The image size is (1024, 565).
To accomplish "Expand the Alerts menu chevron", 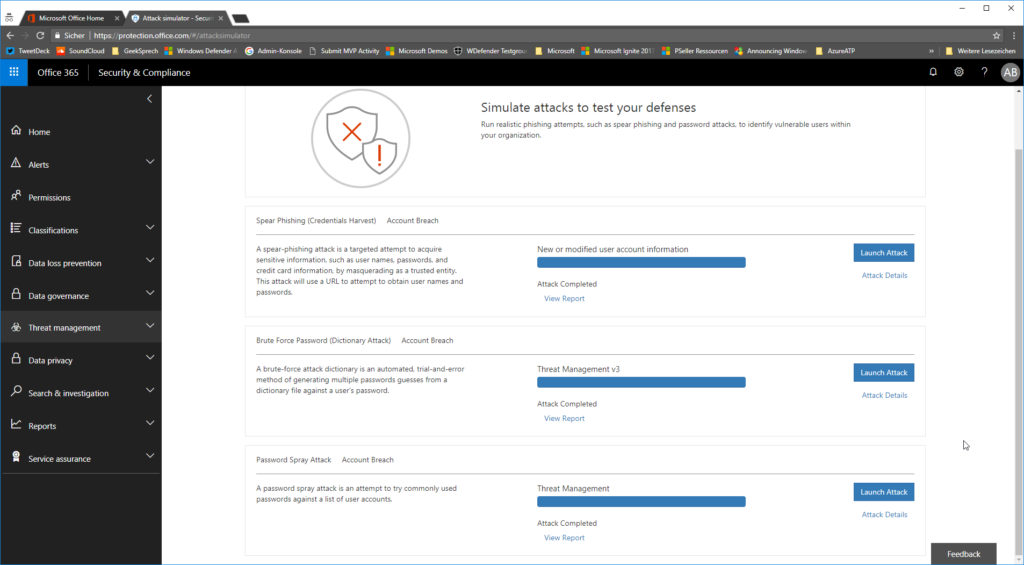I will tap(150, 161).
